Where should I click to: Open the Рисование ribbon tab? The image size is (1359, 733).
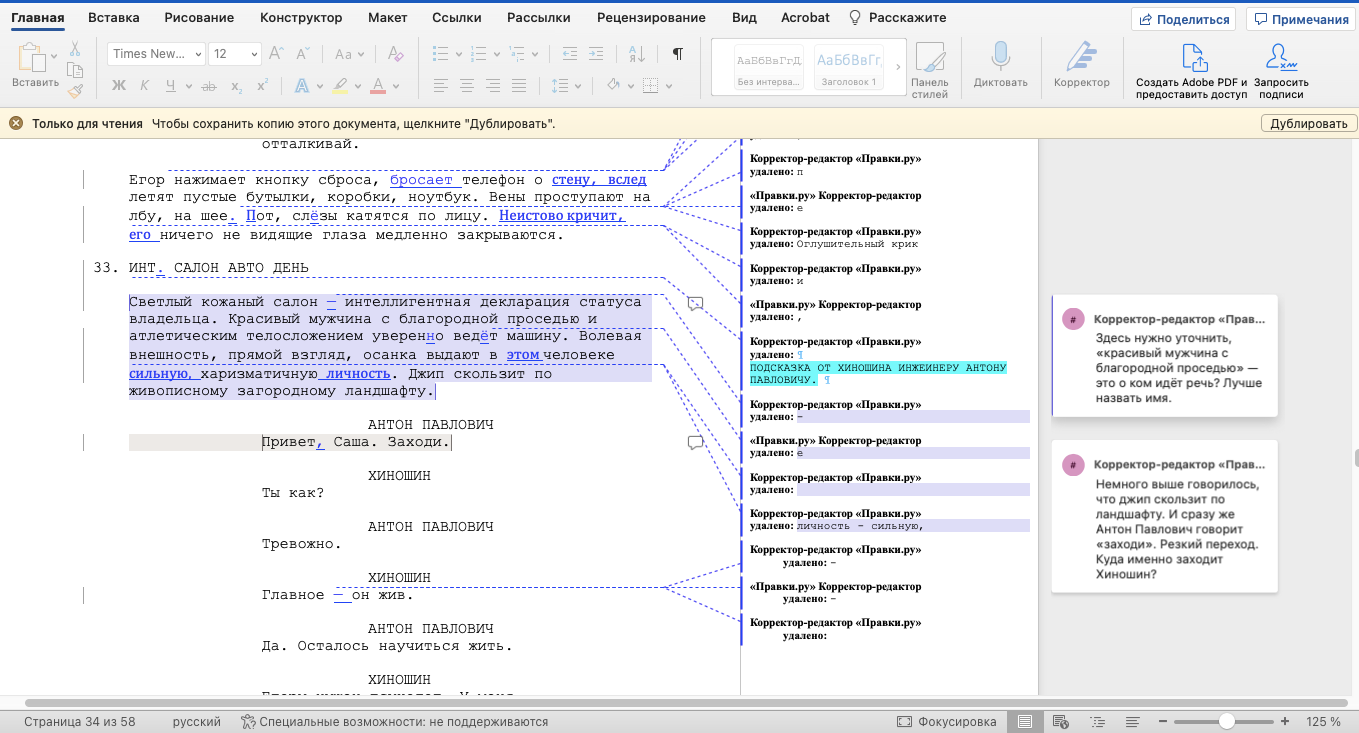[x=200, y=18]
